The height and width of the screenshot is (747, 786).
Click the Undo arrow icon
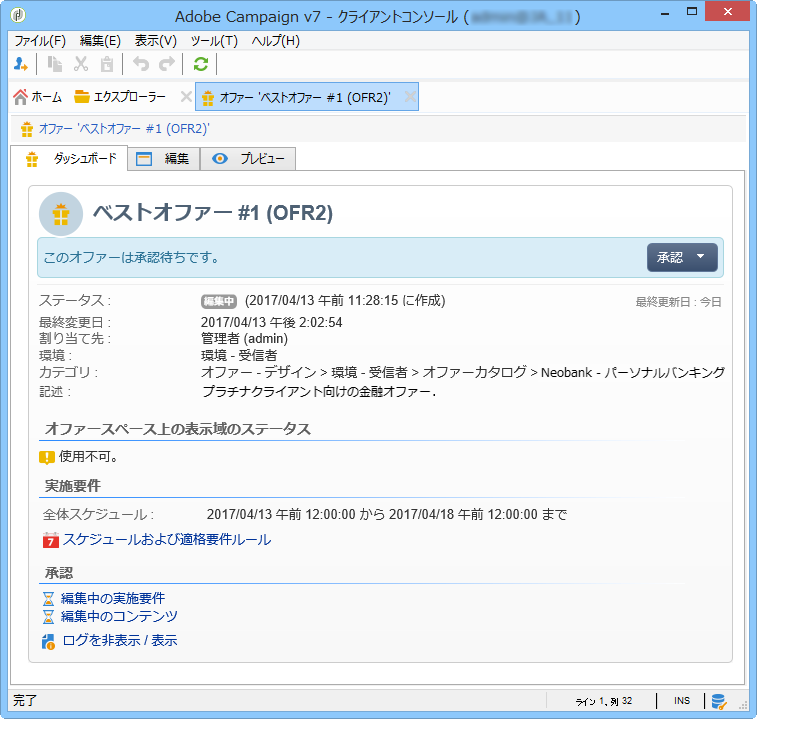(141, 64)
